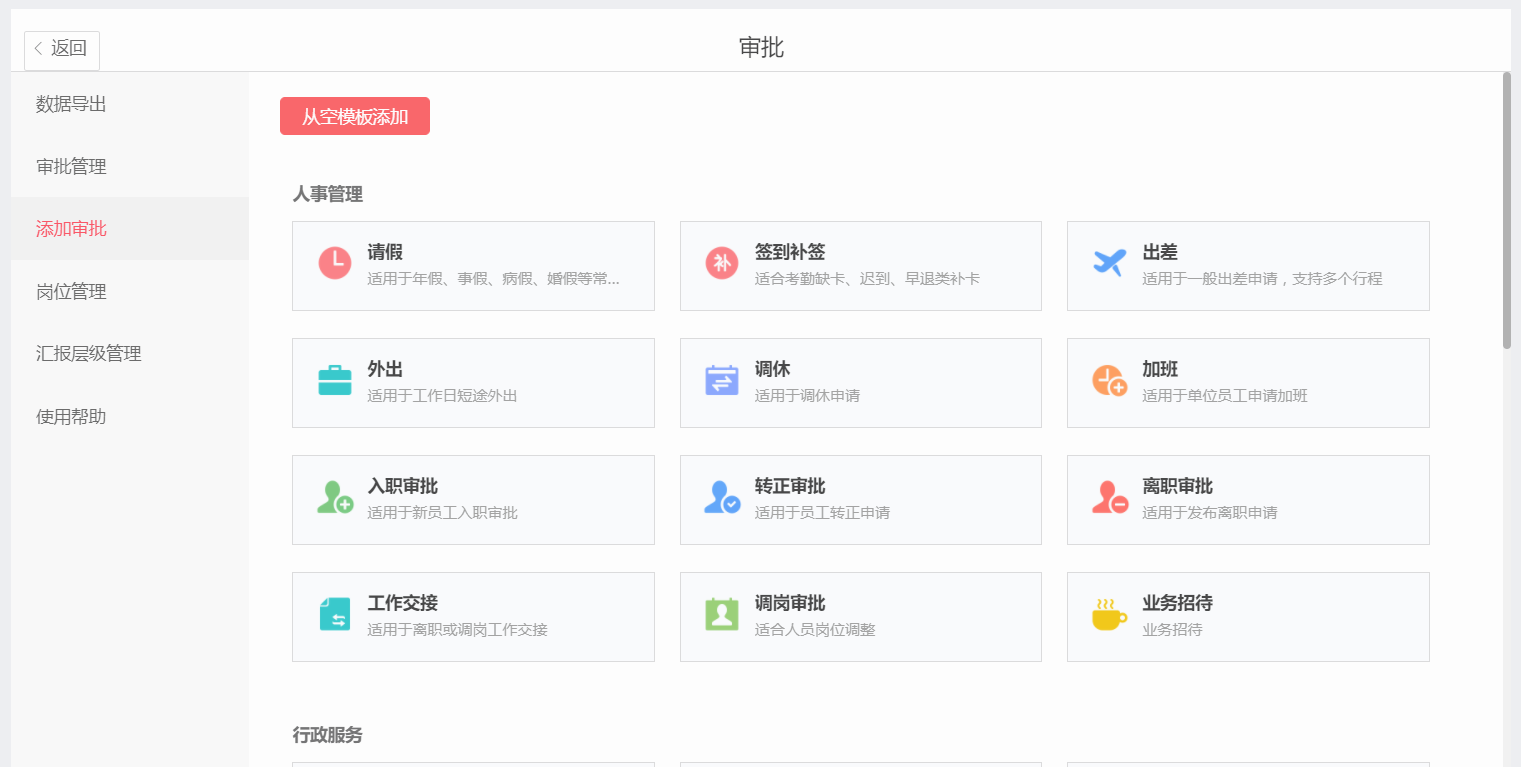Go back using the 返回 button
The height and width of the screenshot is (767, 1521).
pos(62,51)
